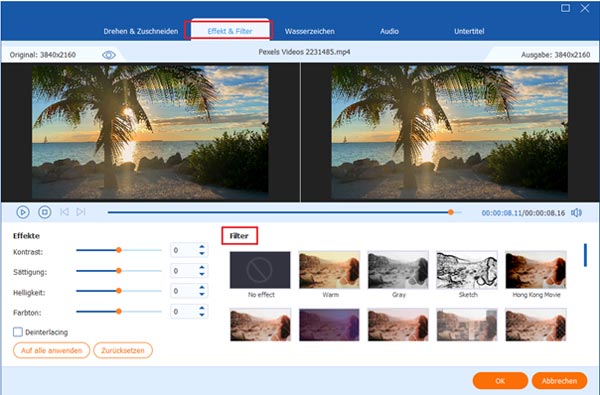The height and width of the screenshot is (395, 600).
Task: Decrease Helligkeit value with down arrow
Action: (202, 294)
